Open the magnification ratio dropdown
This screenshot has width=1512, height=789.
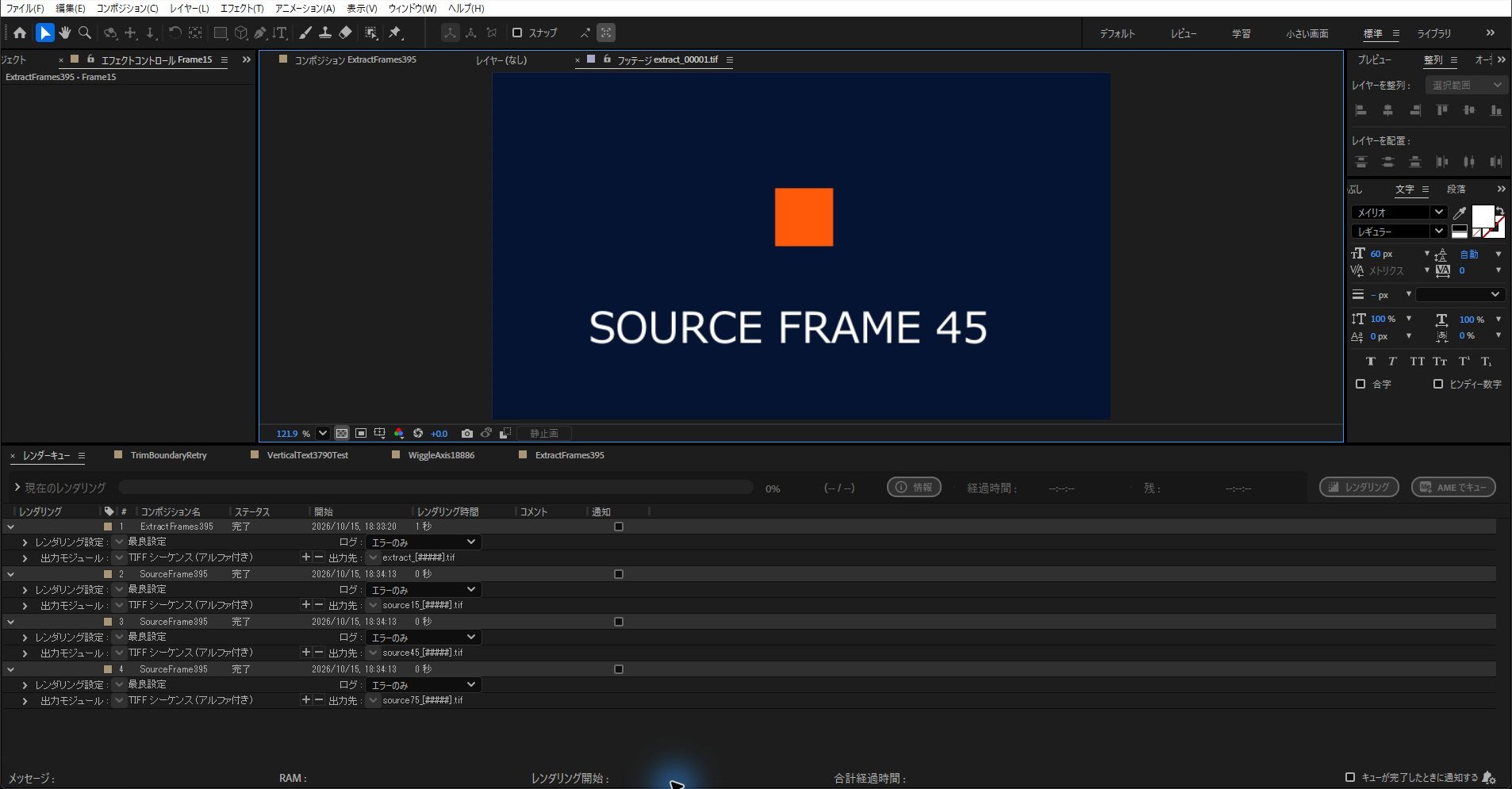coord(322,434)
